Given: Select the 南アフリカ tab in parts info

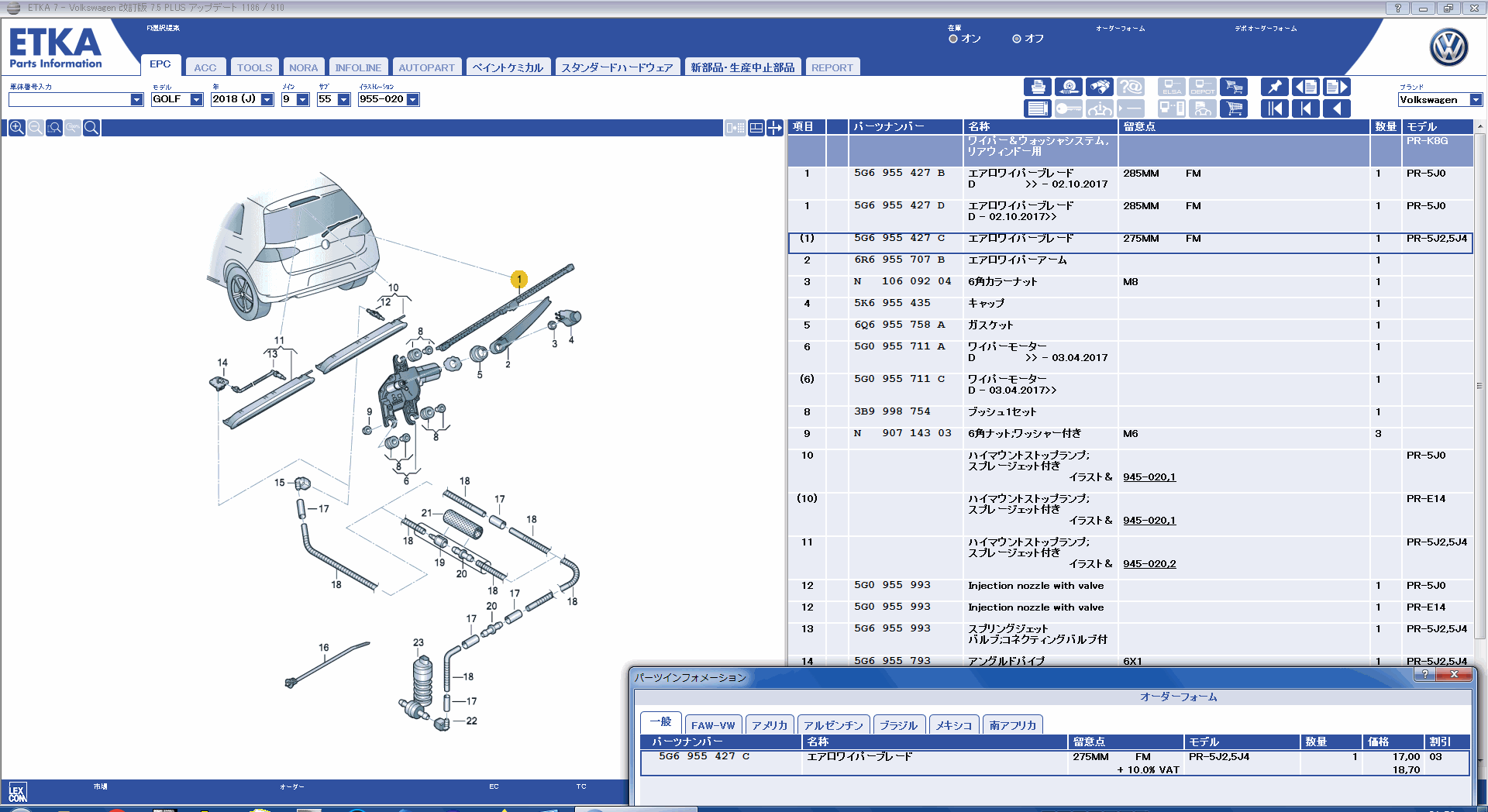Looking at the screenshot, I should coord(1013,725).
